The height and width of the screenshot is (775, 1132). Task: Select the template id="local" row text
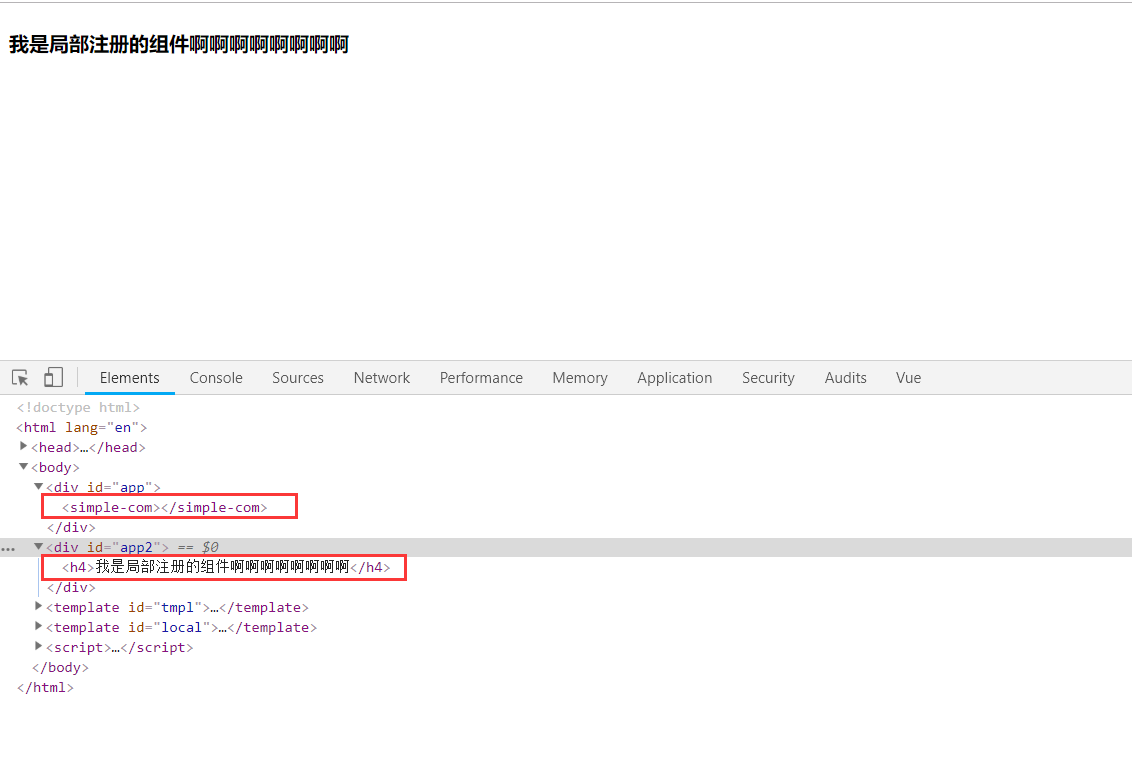181,628
